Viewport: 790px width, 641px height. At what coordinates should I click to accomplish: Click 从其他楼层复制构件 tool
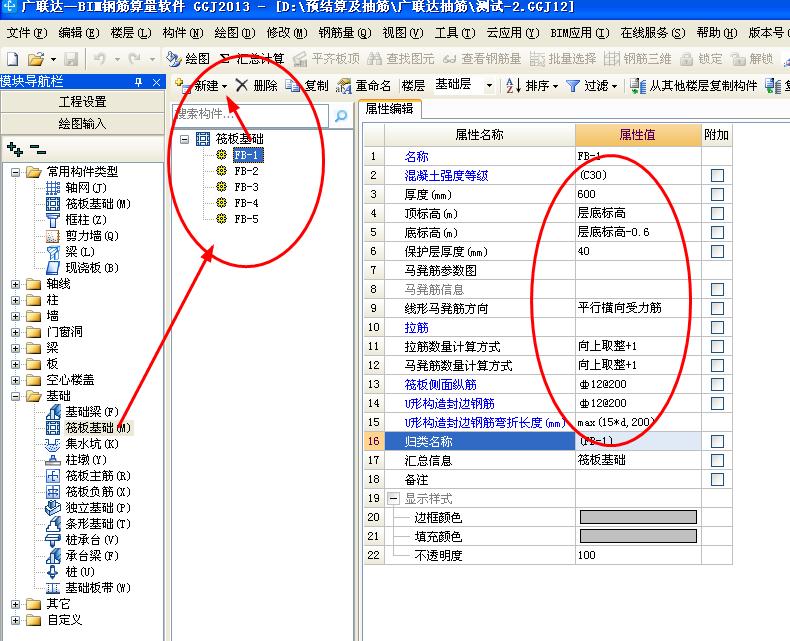point(693,86)
